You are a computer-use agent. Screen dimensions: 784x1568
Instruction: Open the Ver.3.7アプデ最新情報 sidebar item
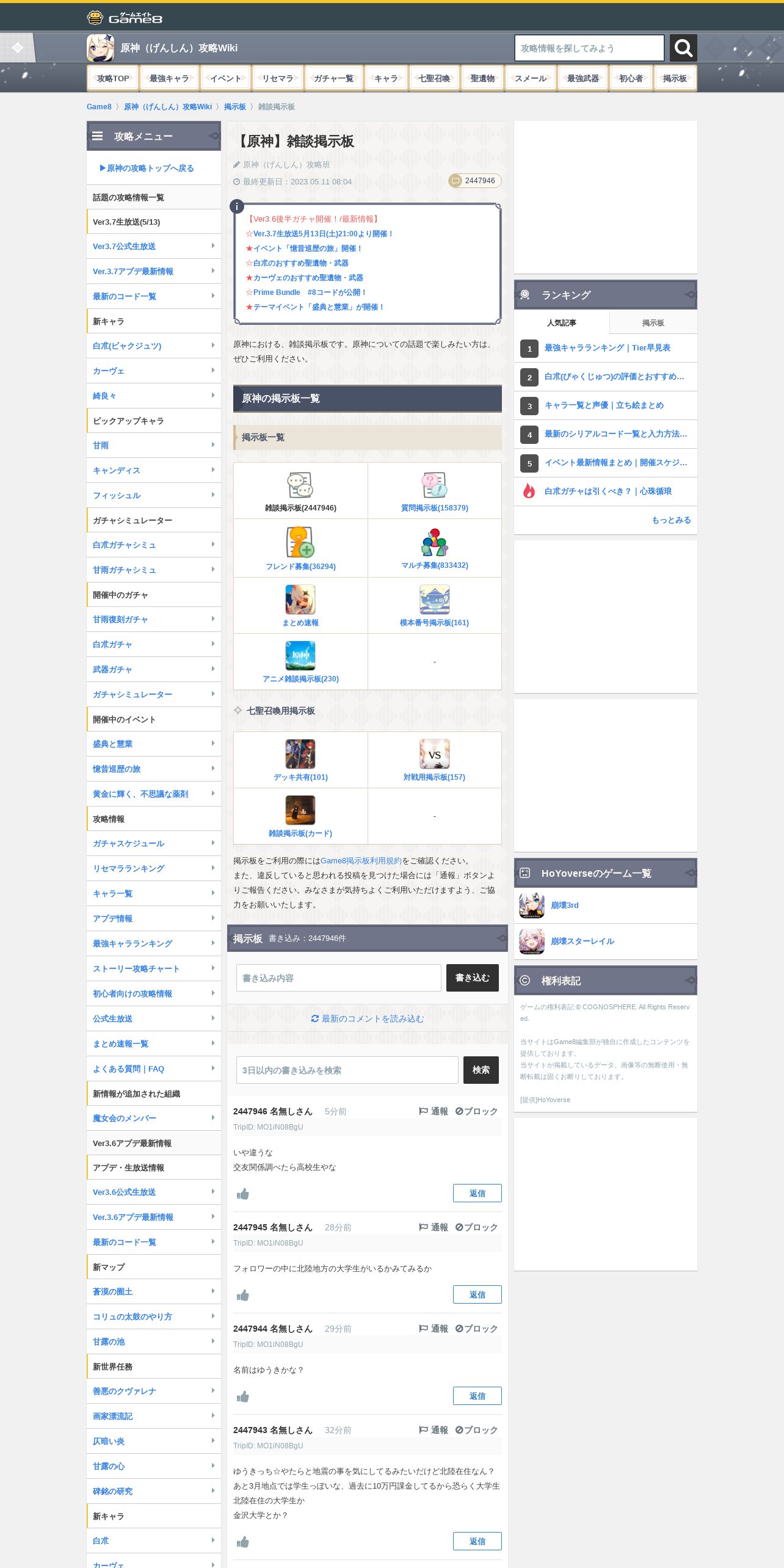coord(154,271)
